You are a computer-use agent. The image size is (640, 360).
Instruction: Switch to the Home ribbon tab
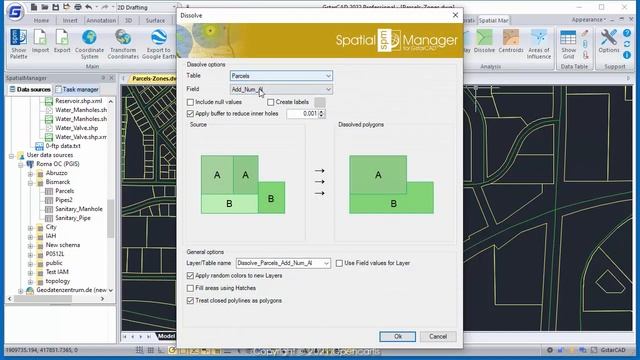41,20
